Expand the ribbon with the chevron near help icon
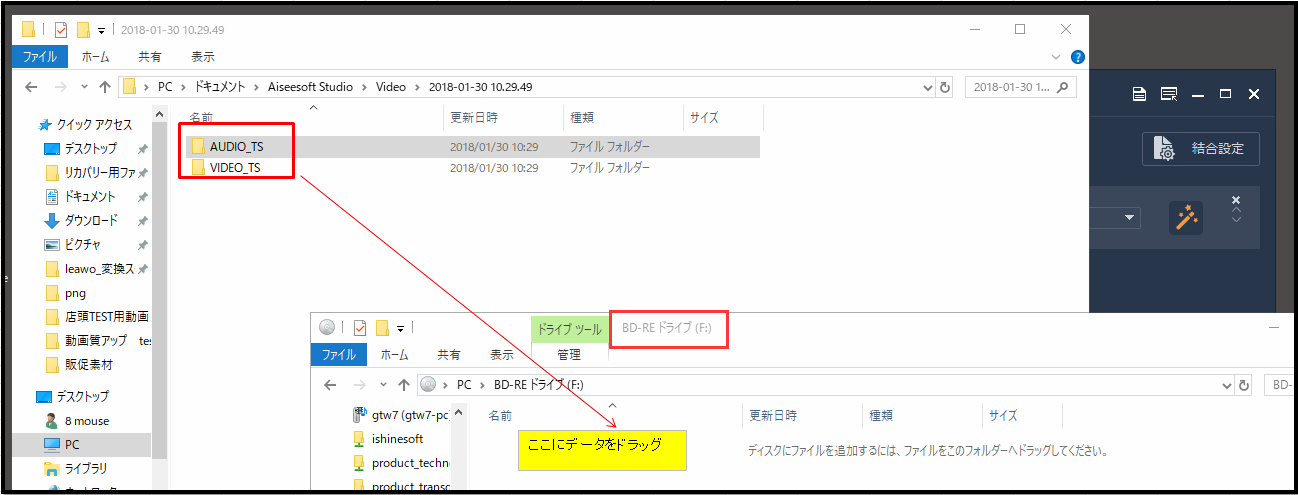Screen dimensions: 1298x495 pyautogui.click(x=1057, y=57)
